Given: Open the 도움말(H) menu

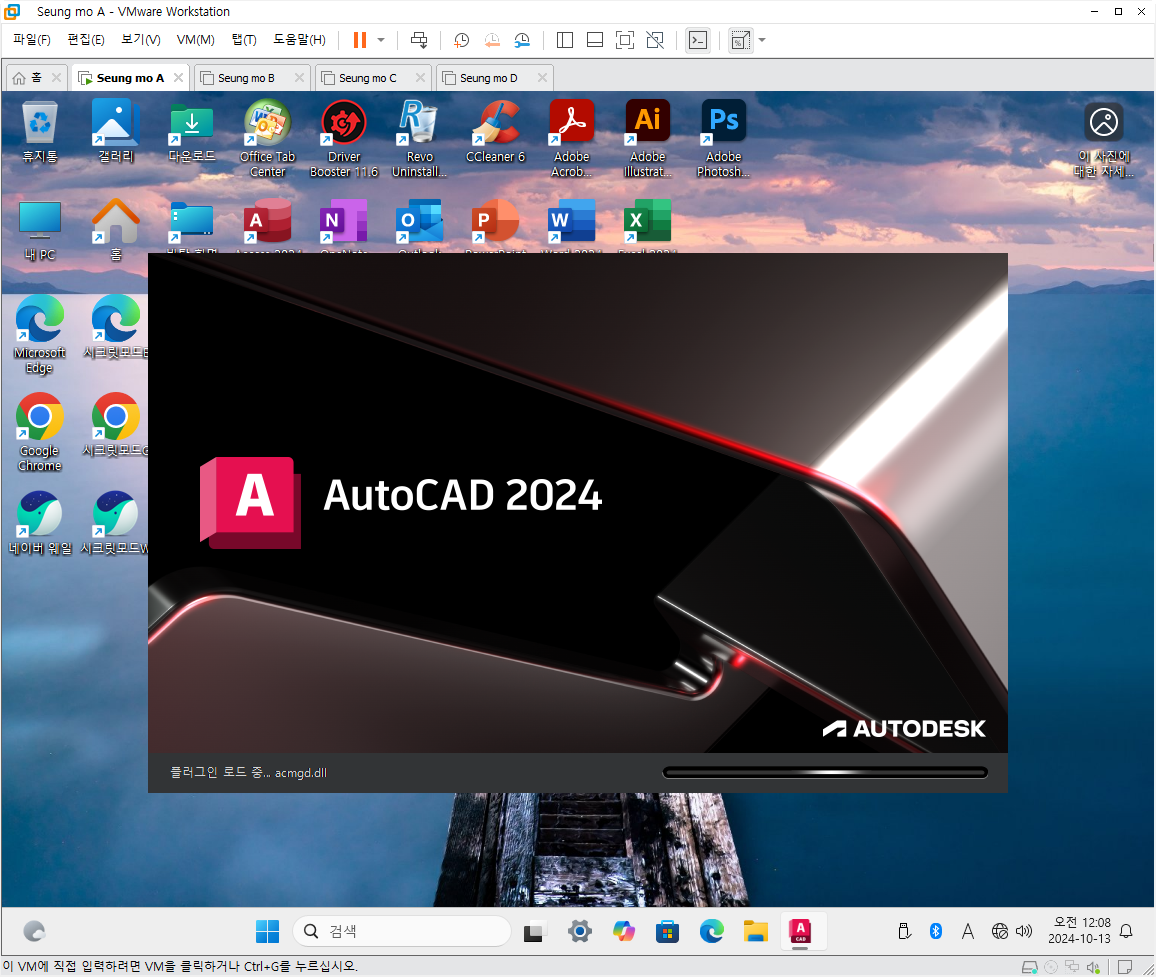Looking at the screenshot, I should click(x=299, y=39).
